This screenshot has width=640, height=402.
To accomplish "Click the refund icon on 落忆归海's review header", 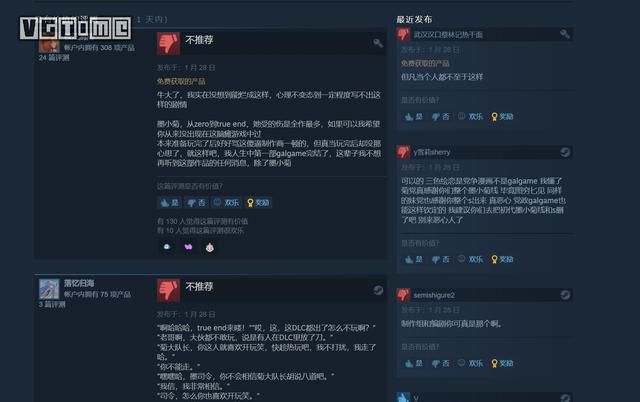I will pos(378,290).
